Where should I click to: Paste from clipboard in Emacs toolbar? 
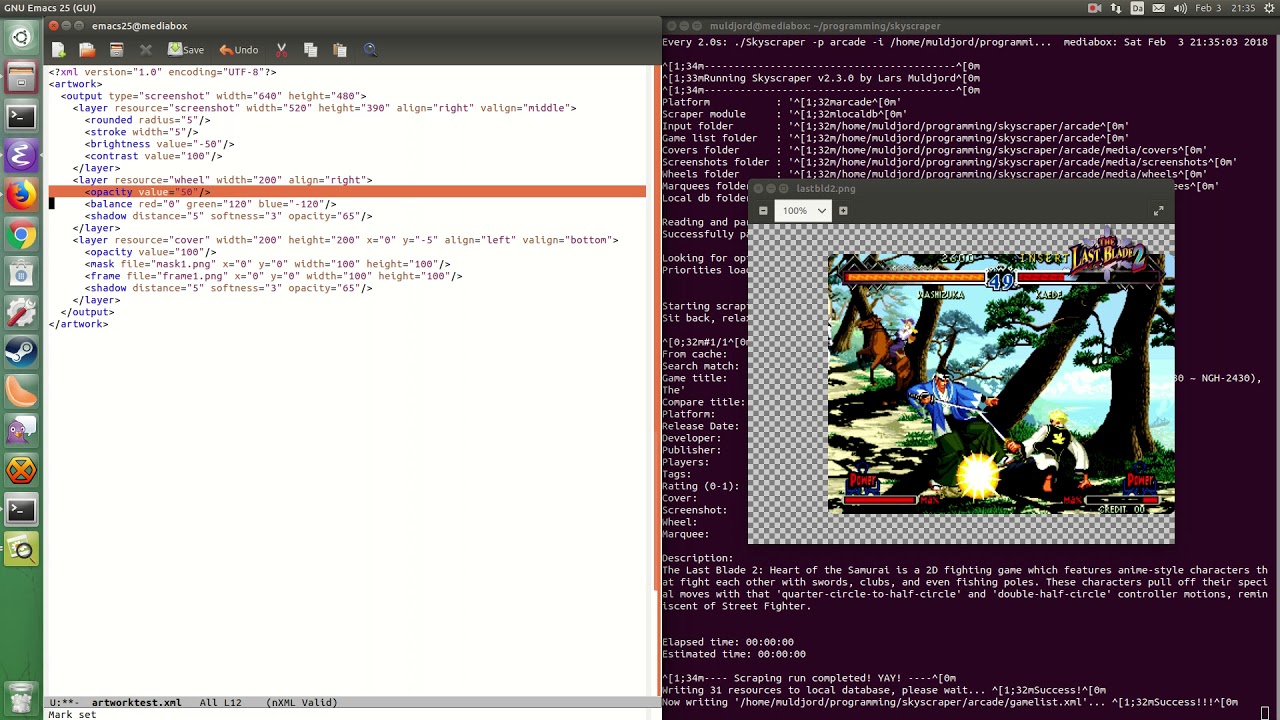[339, 50]
